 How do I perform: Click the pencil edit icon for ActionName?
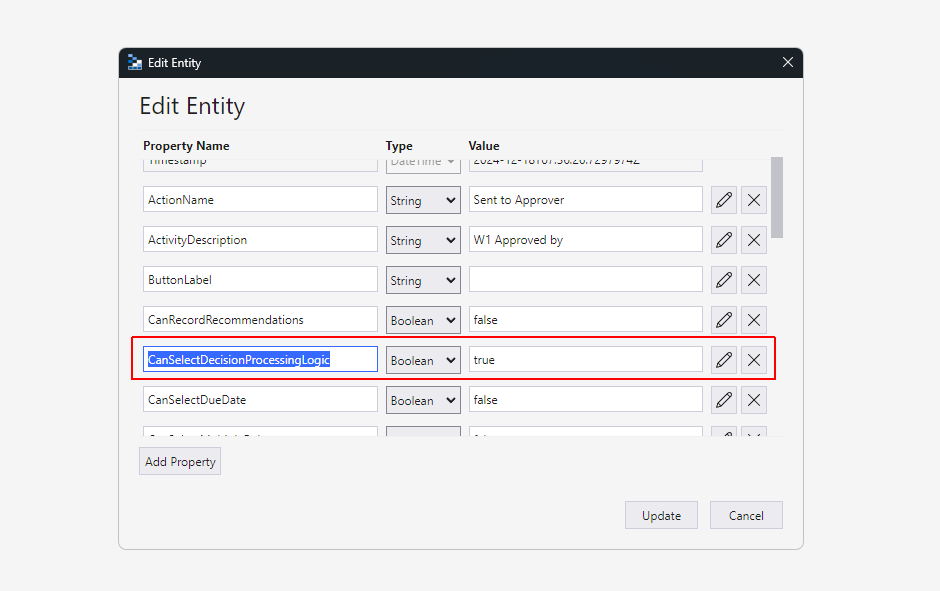[x=724, y=200]
